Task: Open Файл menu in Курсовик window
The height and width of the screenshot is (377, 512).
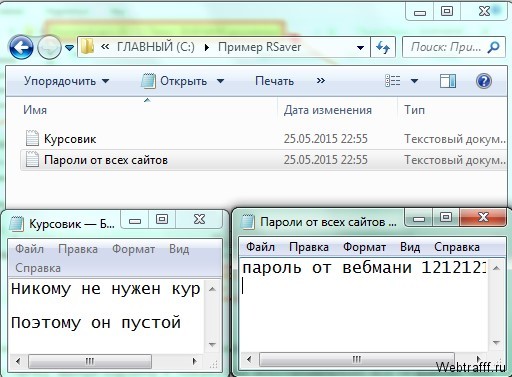Action: point(29,249)
